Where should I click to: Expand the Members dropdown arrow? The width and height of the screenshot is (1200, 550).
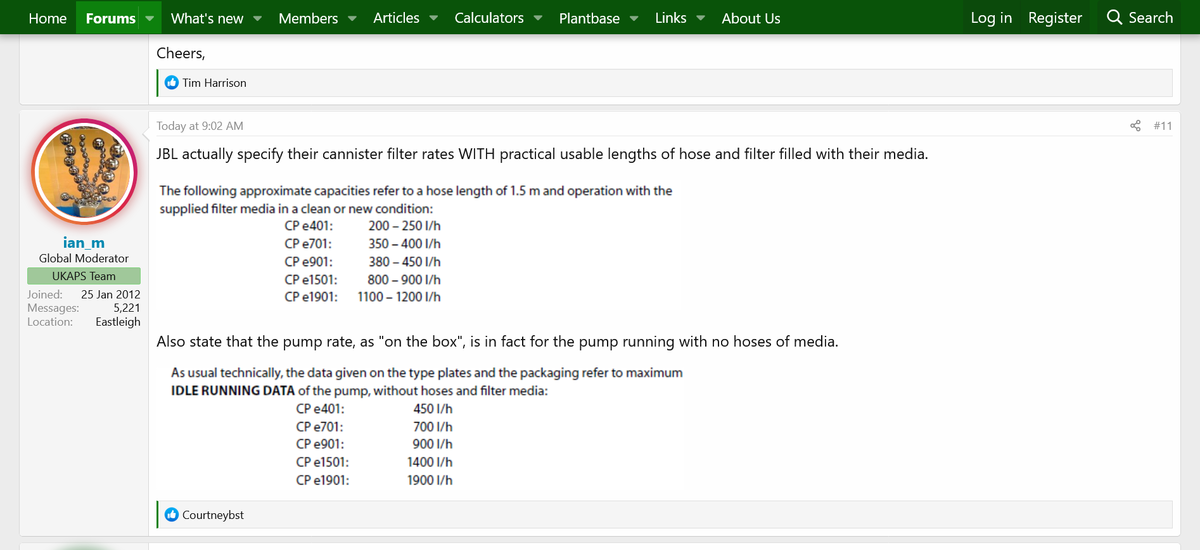352,18
